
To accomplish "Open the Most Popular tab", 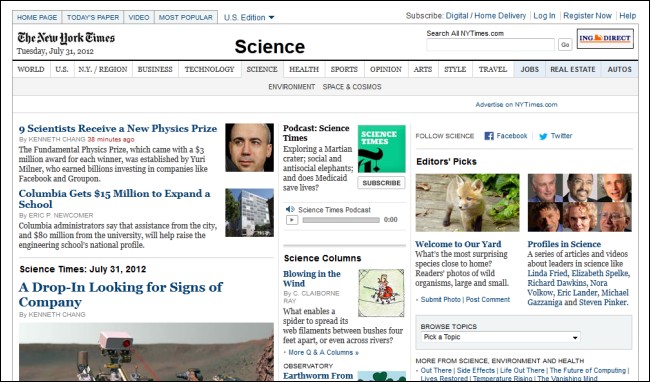I will pyautogui.click(x=186, y=17).
